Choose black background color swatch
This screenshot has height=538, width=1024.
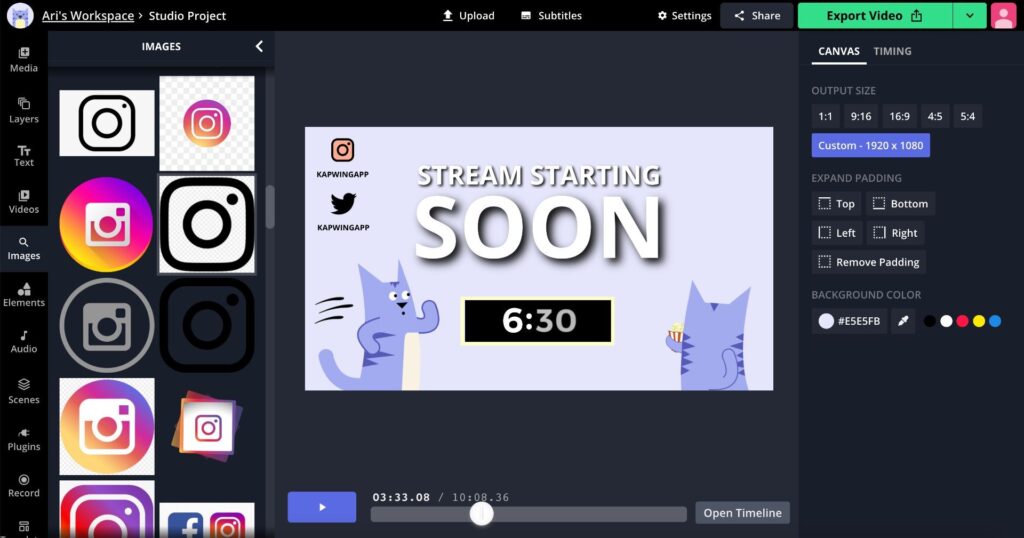pos(929,321)
